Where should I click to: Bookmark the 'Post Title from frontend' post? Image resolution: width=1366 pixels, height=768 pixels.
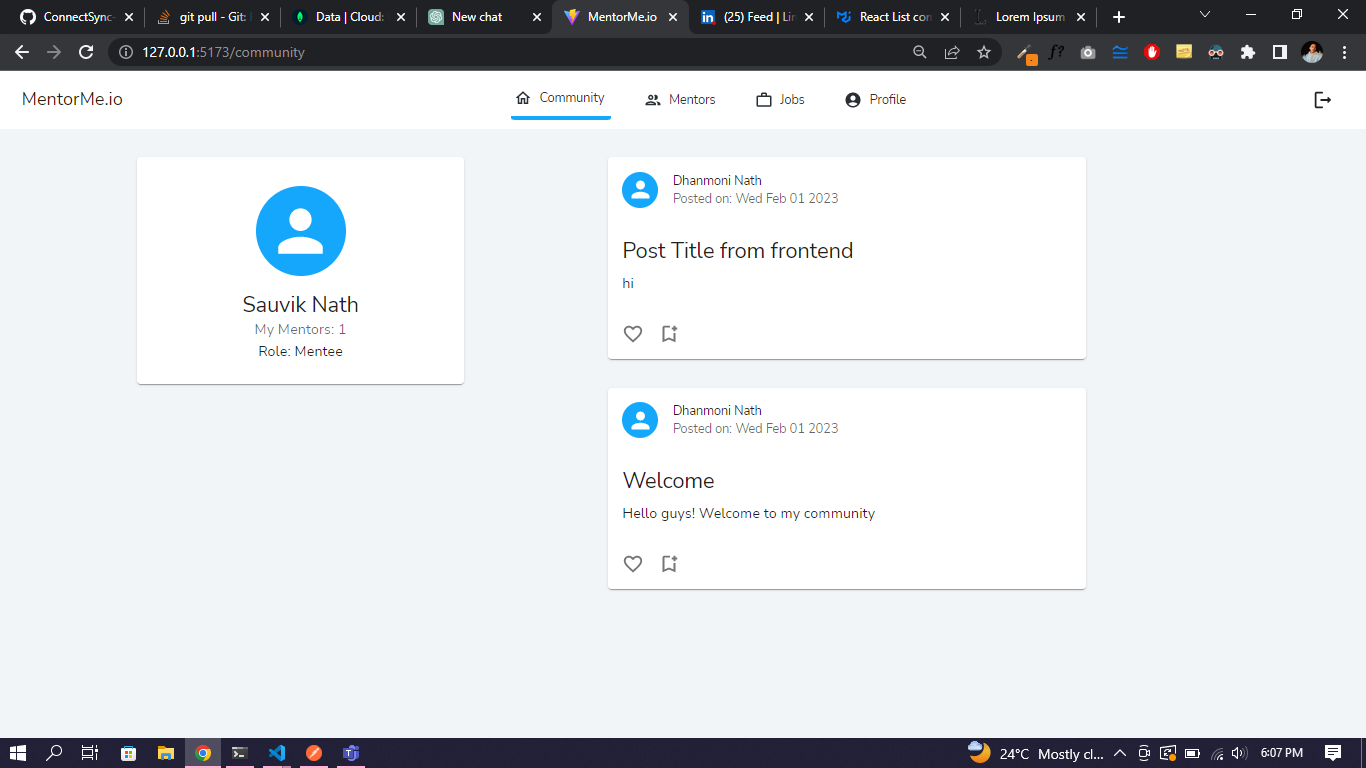pos(669,333)
